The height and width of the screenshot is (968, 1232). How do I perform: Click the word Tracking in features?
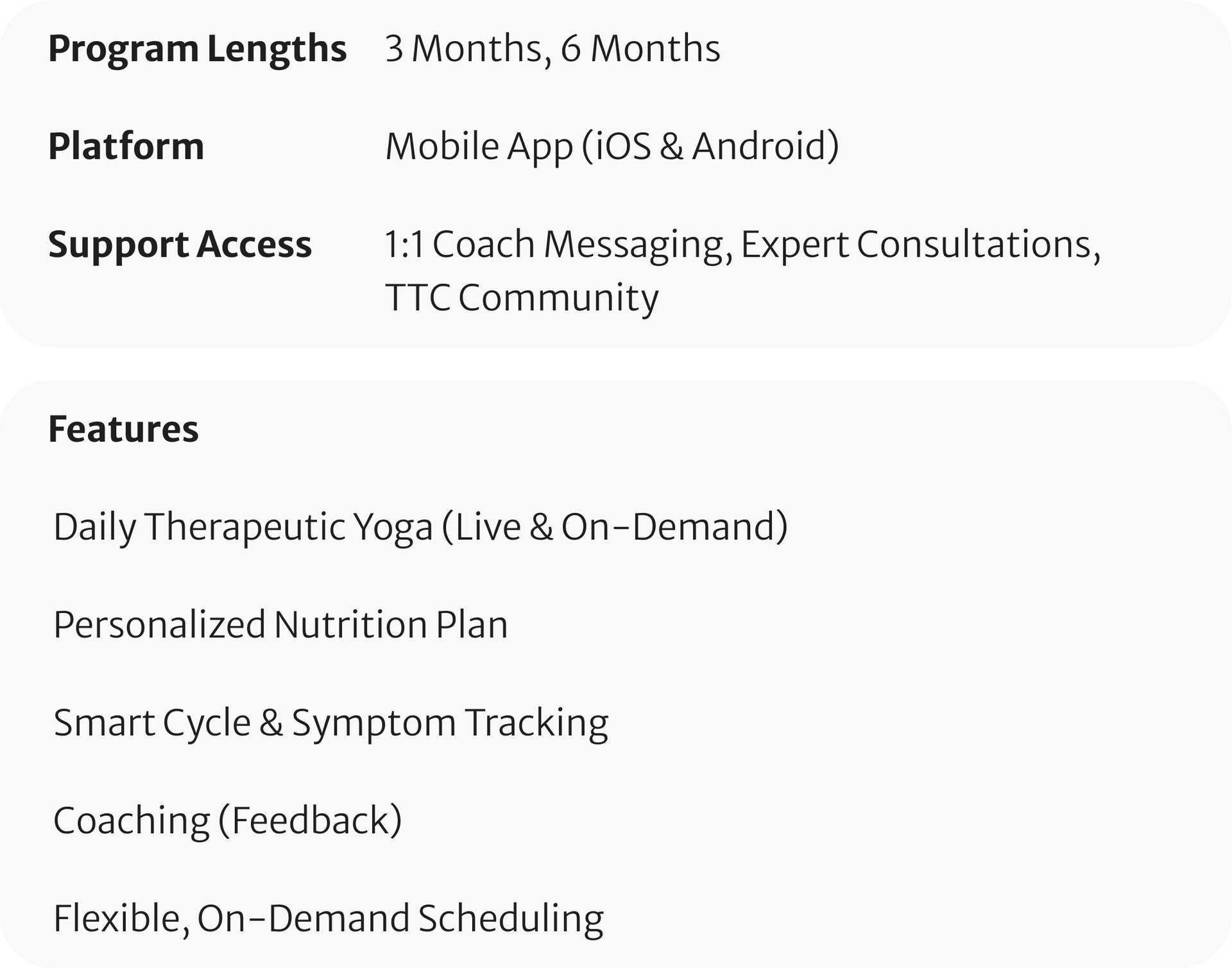[x=536, y=724]
